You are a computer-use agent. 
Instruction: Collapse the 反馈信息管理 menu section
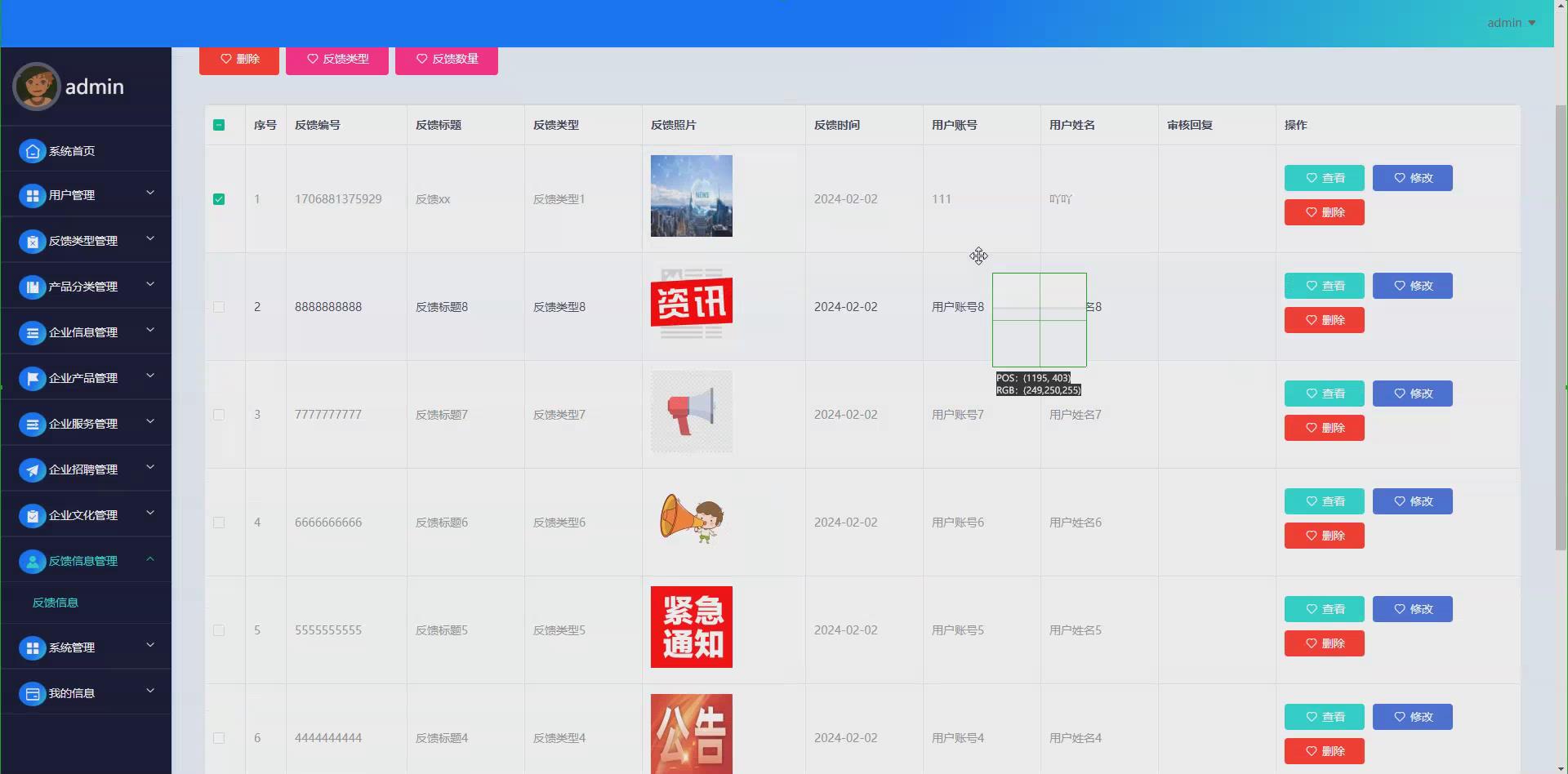tap(84, 561)
